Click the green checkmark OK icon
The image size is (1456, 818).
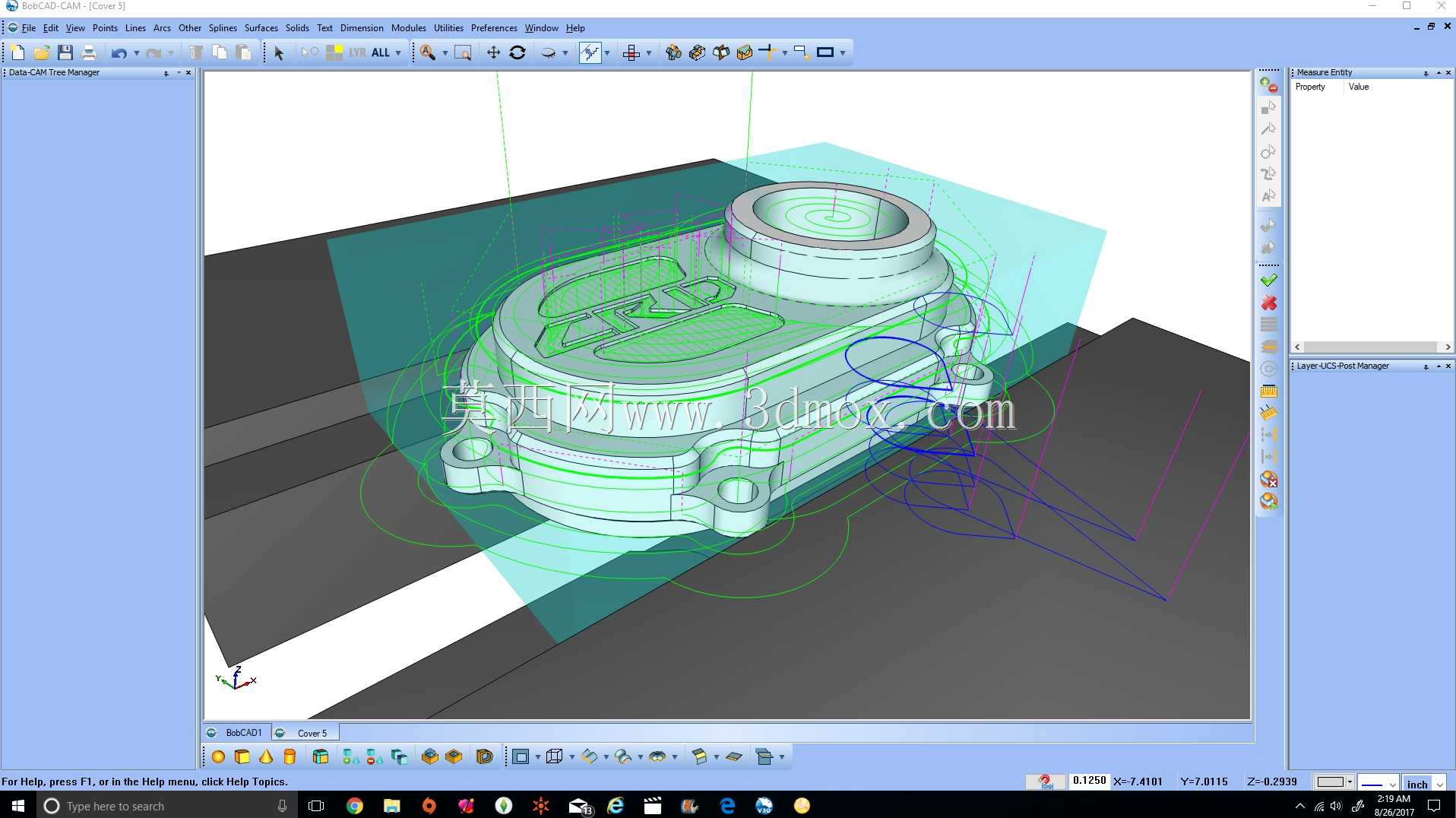point(1268,281)
